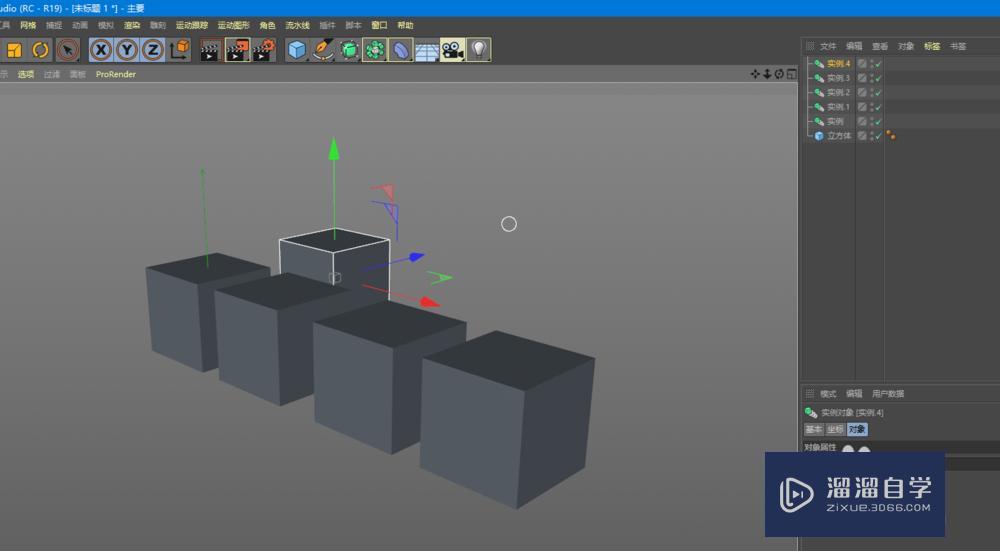The image size is (1000, 551).
Task: Switch to 坐标 attribute tab
Action: pos(835,430)
